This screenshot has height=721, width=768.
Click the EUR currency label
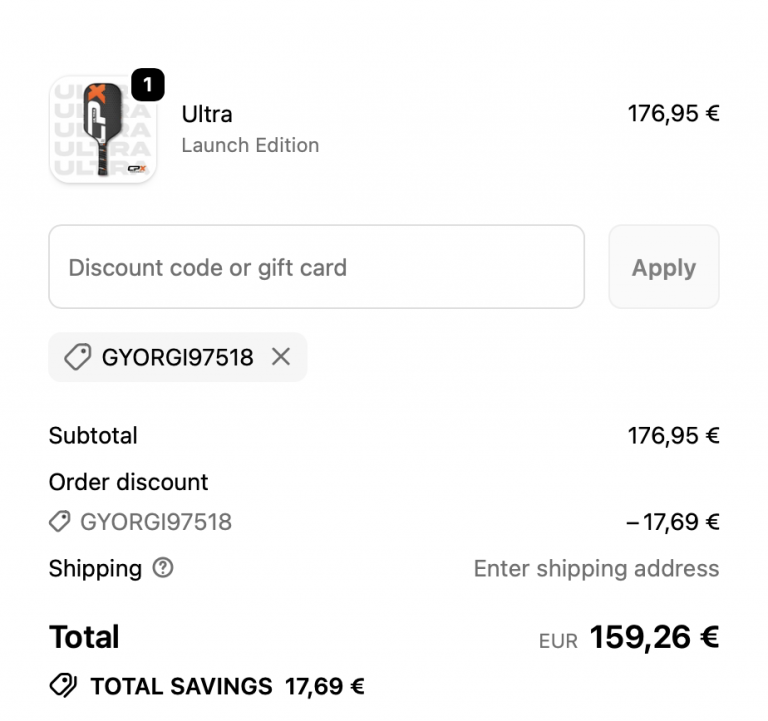[558, 641]
